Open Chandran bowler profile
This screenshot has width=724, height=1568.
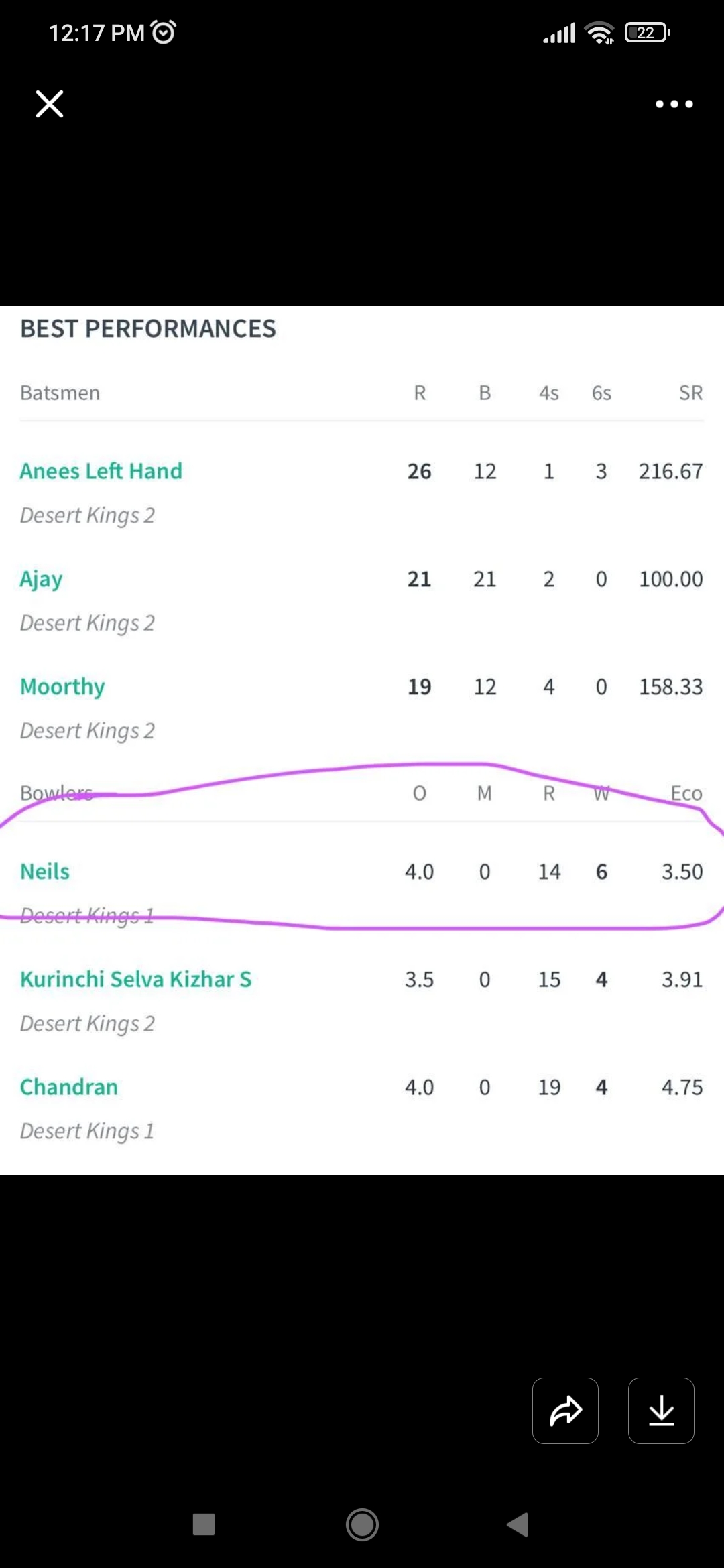click(x=69, y=1087)
